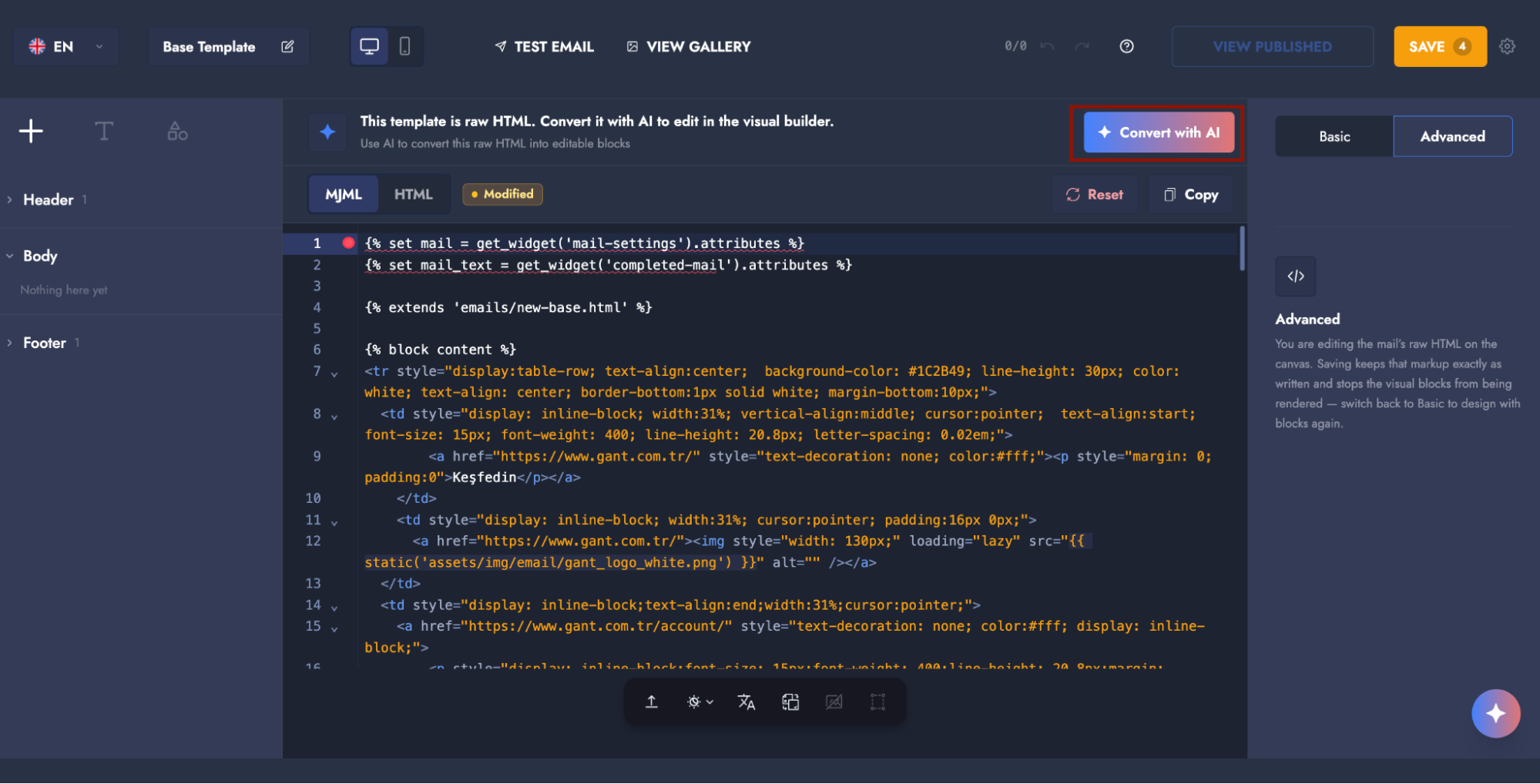Click the code editor vertical scrollbar
This screenshot has height=784, width=1540.
tap(1242, 248)
